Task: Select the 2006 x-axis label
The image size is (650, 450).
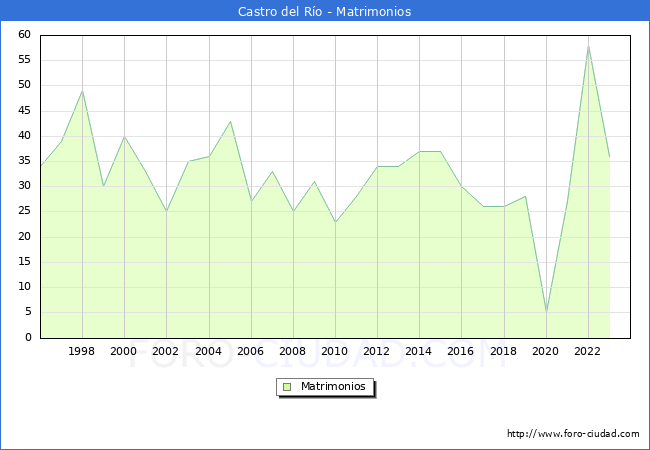Action: coord(250,351)
